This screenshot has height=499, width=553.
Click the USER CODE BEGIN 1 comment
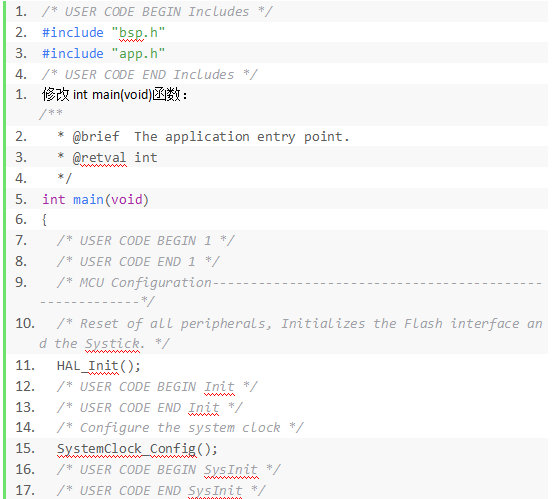(145, 241)
